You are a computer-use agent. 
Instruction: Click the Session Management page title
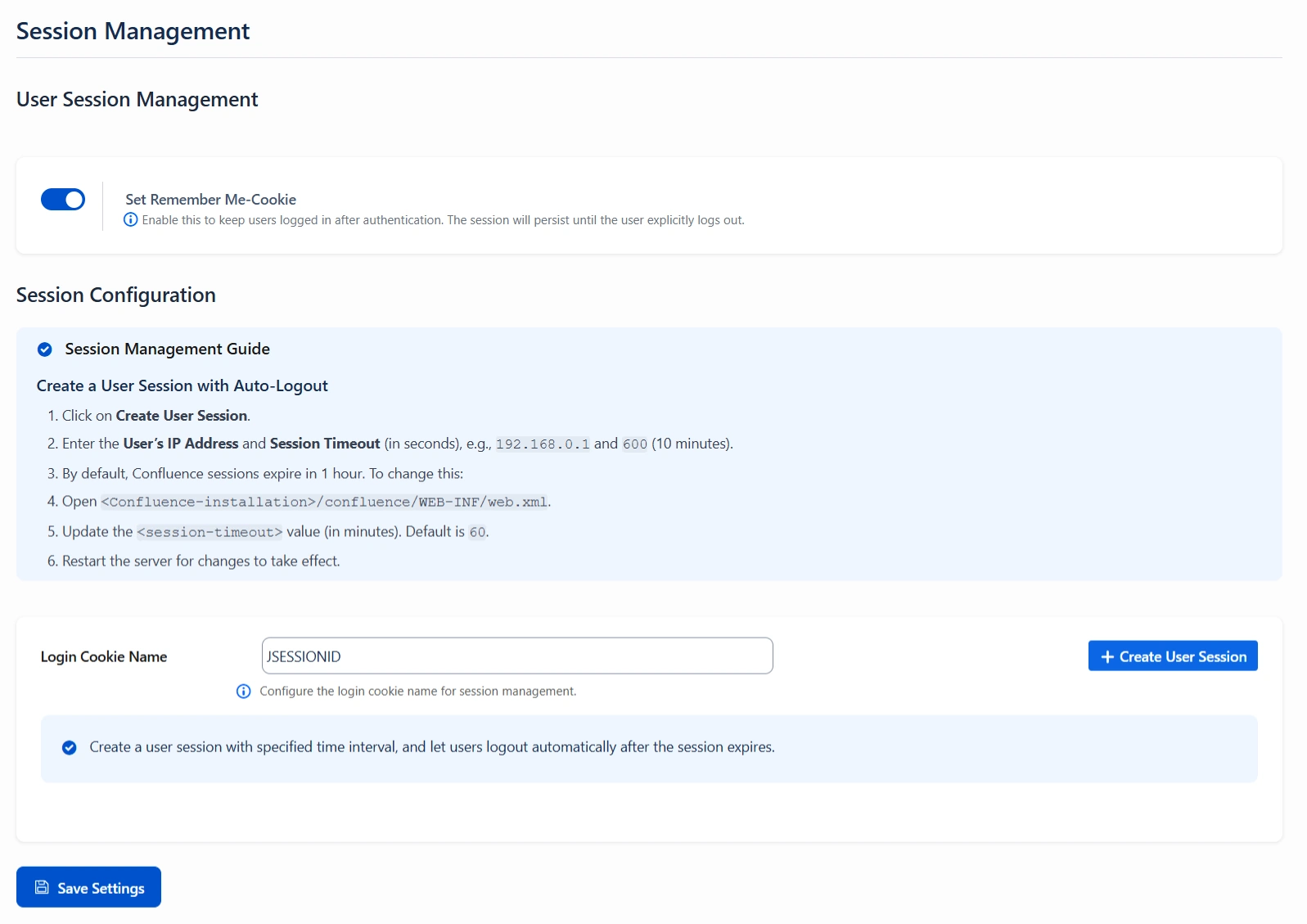coord(133,31)
